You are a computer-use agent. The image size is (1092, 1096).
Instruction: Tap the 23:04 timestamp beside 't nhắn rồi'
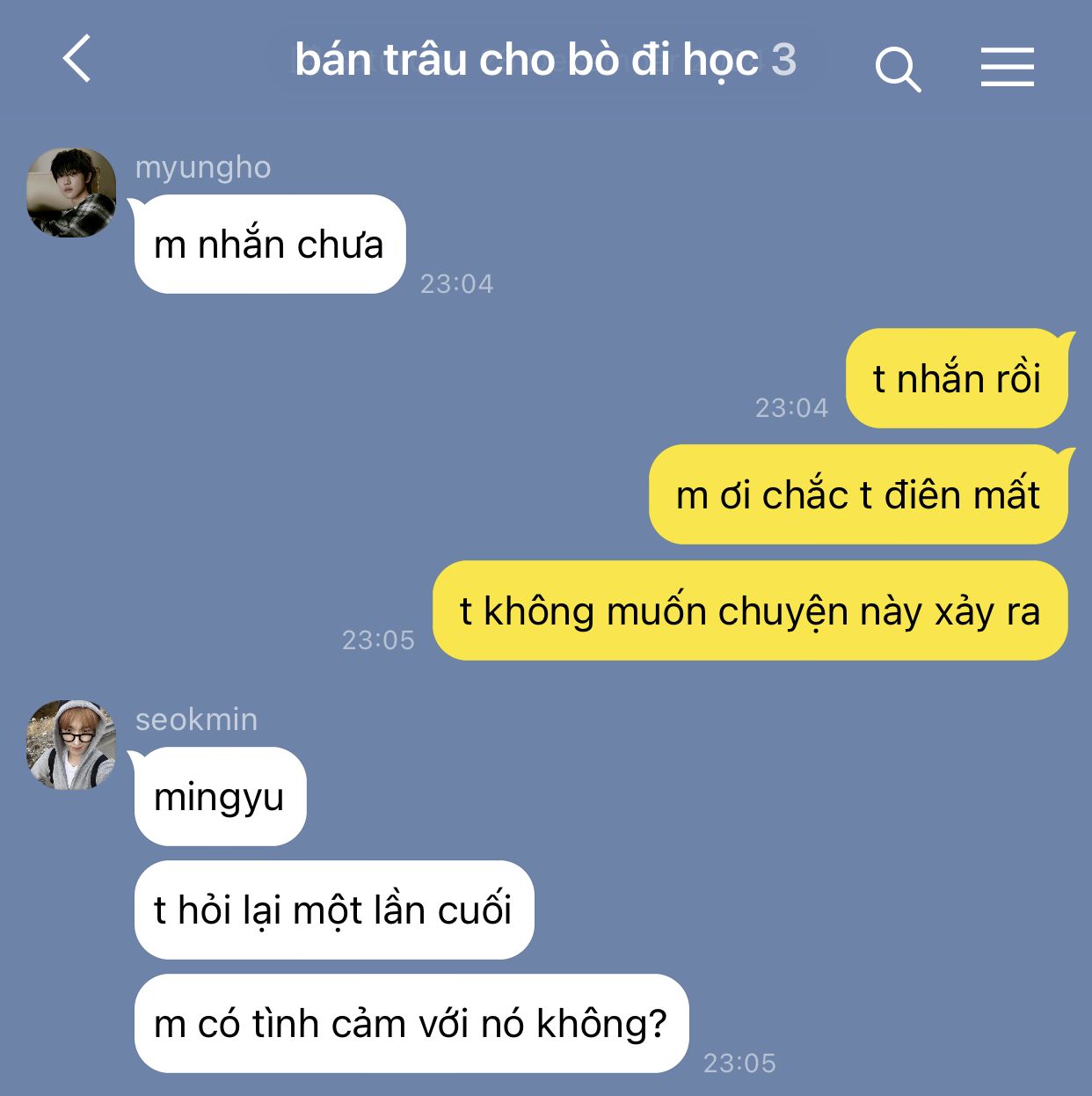792,408
